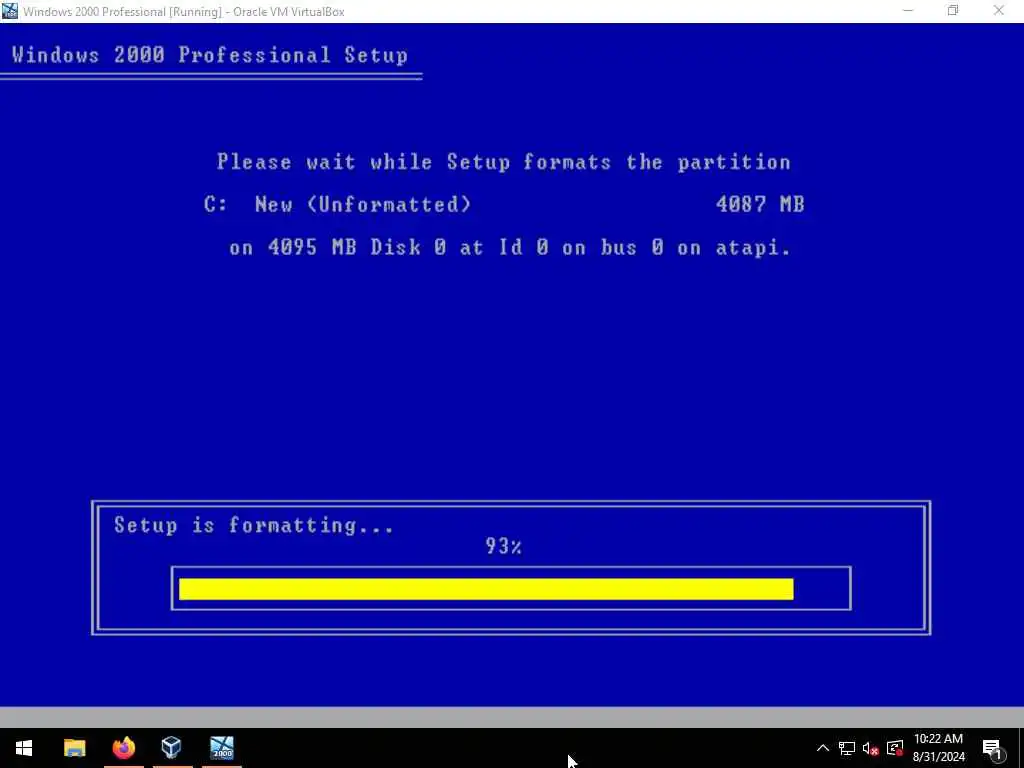
Task: Click the VirtualBox window title text
Action: (184, 12)
